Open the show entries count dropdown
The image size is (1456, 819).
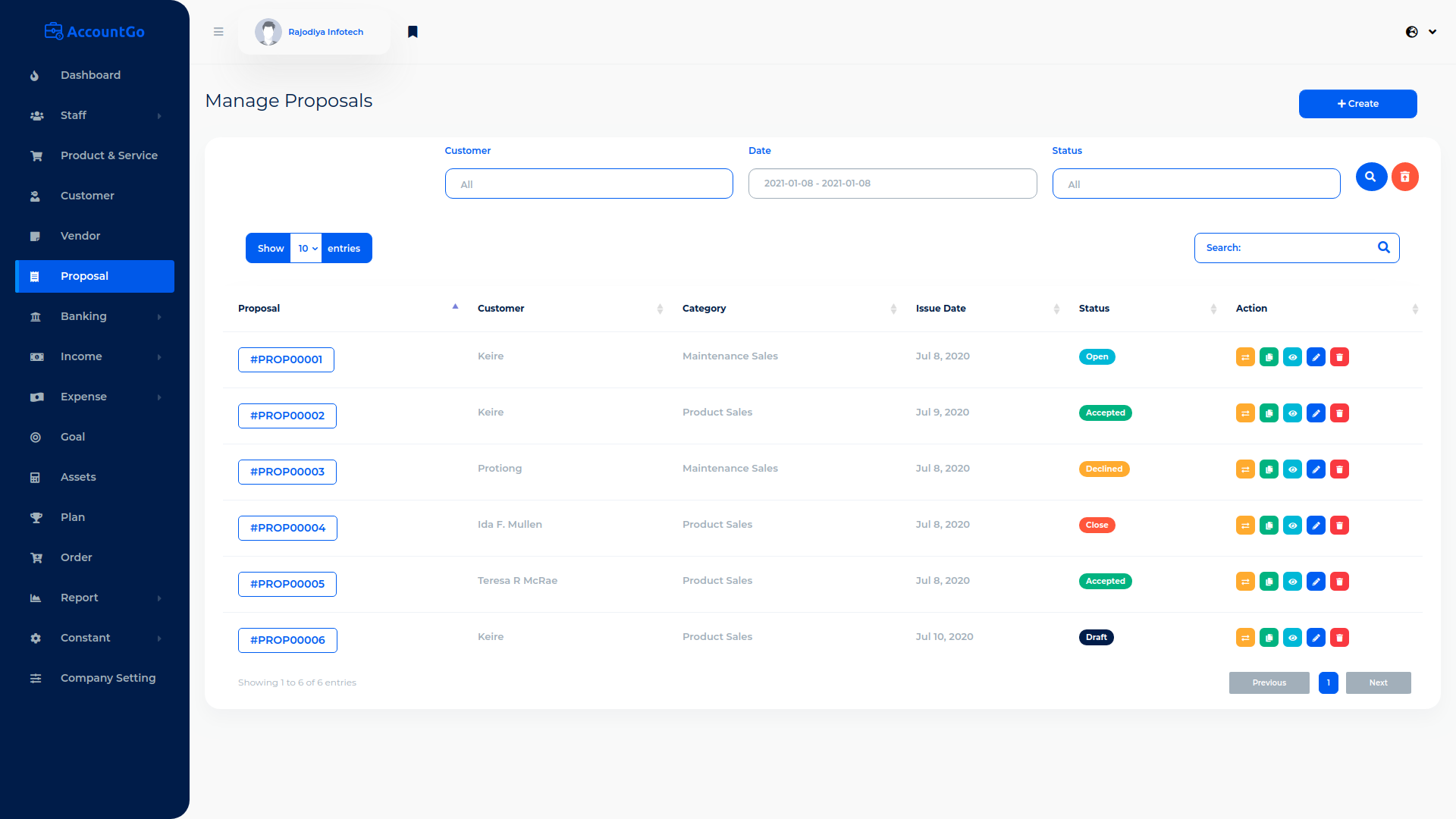306,249
